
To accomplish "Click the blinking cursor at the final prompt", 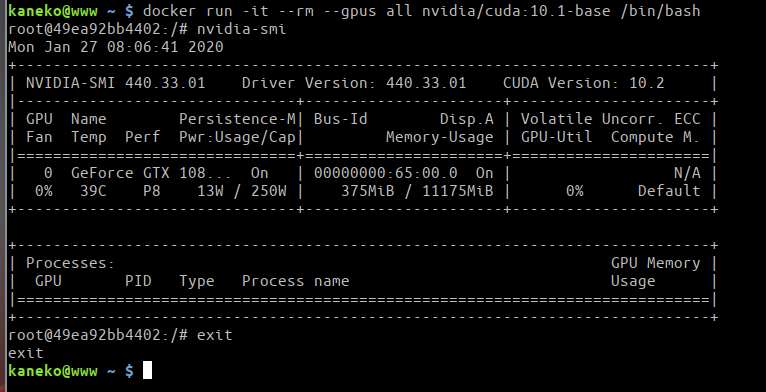I will click(x=147, y=370).
